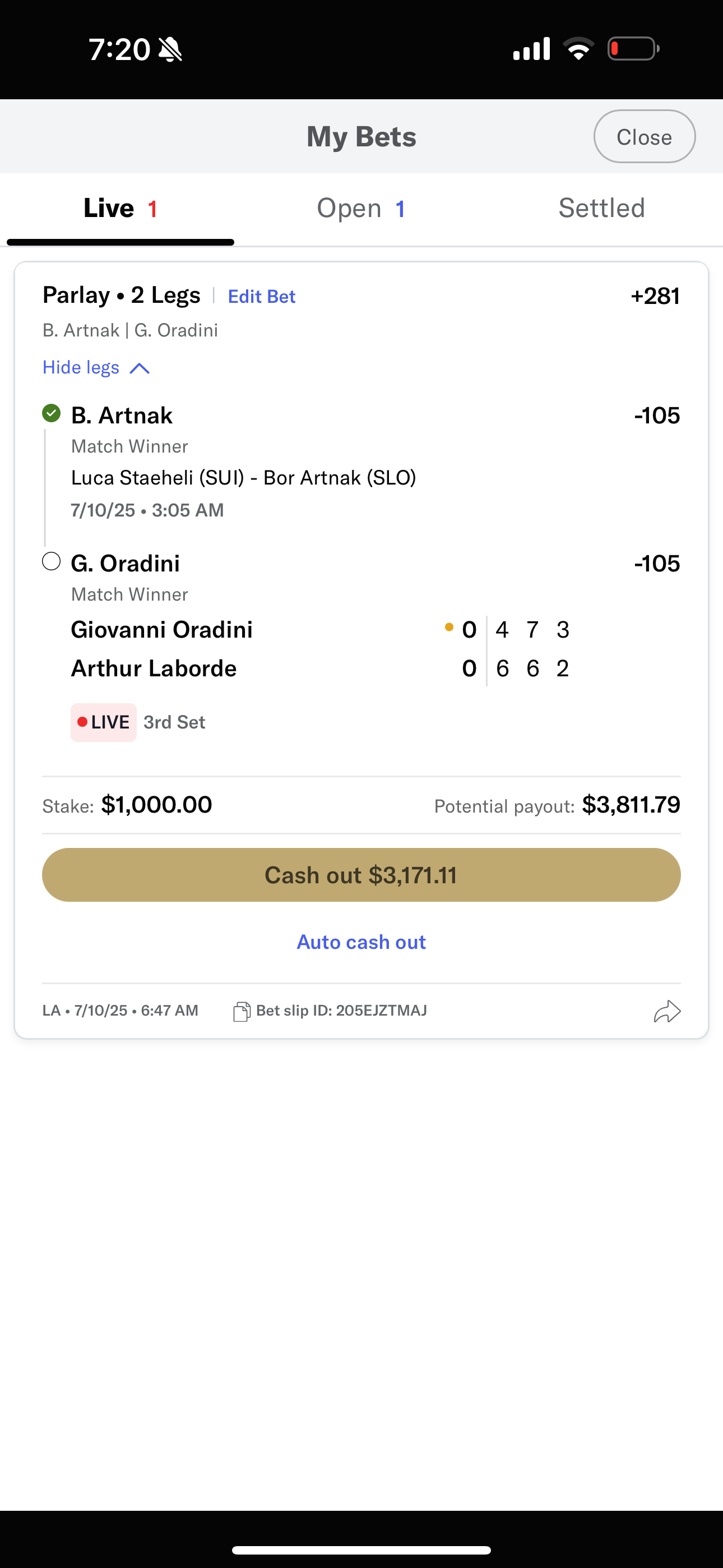
Task: Tap the green checkmark beside B. Artnak
Action: [x=52, y=413]
